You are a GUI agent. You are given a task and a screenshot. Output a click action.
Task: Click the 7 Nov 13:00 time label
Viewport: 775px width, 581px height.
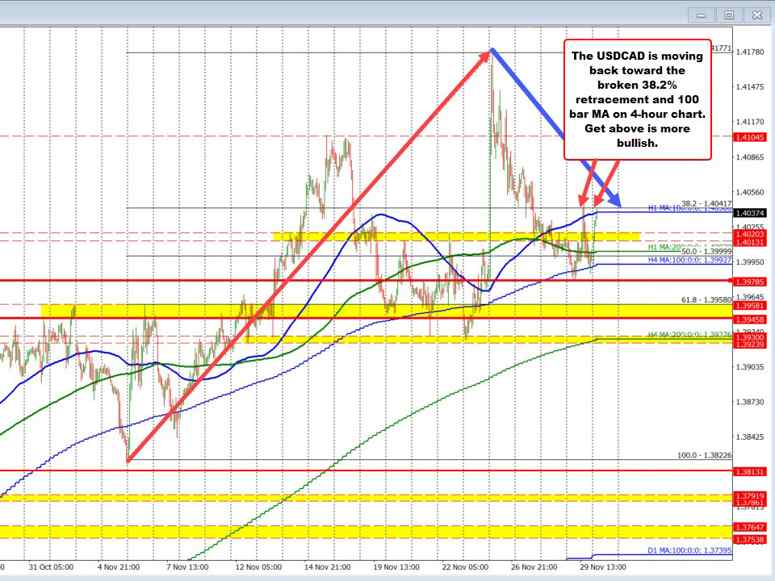(x=187, y=567)
